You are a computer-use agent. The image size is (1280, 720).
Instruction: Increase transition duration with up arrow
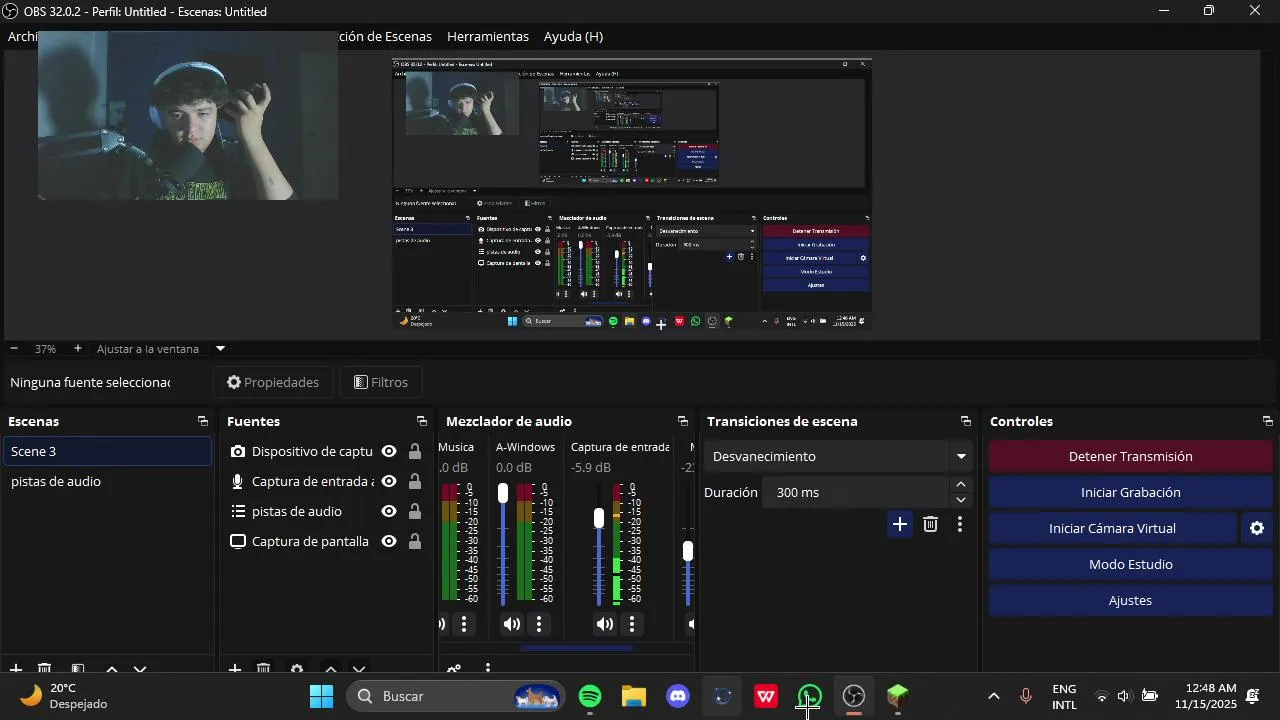pyautogui.click(x=961, y=484)
